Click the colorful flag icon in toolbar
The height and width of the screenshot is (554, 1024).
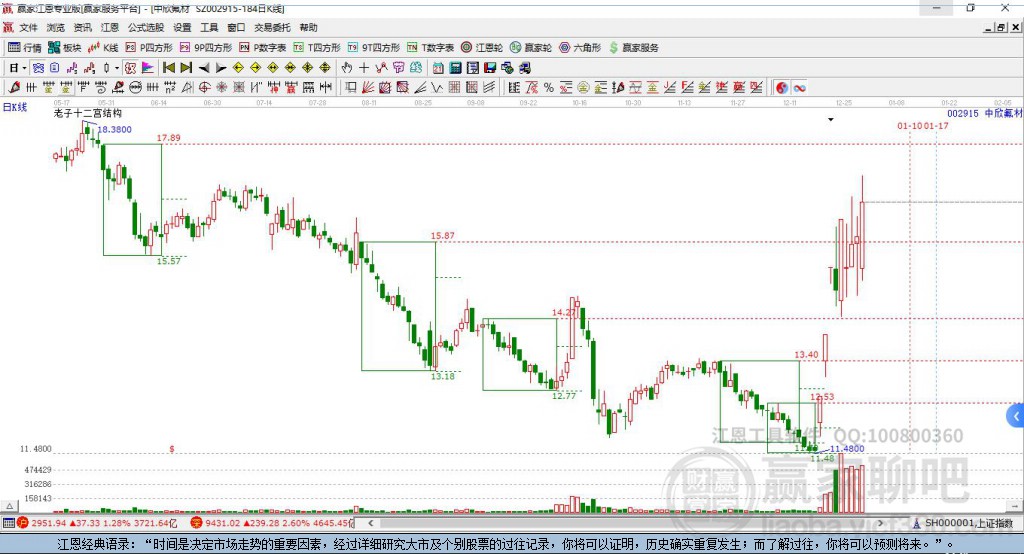click(148, 68)
